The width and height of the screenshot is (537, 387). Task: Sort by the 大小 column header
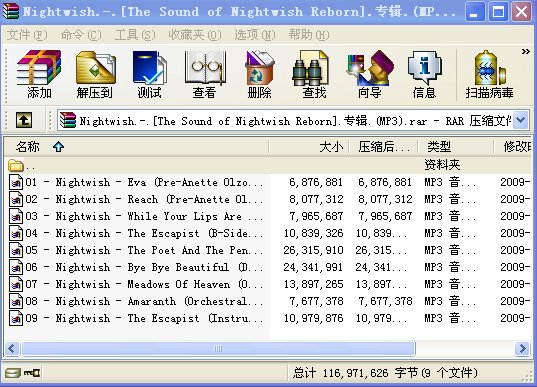(x=309, y=147)
